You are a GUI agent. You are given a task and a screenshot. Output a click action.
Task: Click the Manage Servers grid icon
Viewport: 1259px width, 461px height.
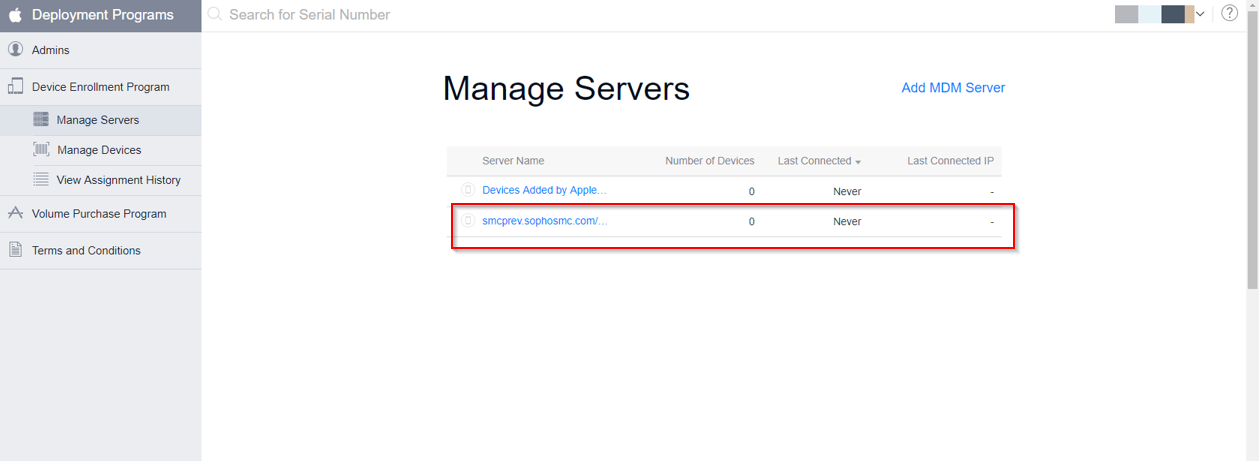pos(41,120)
